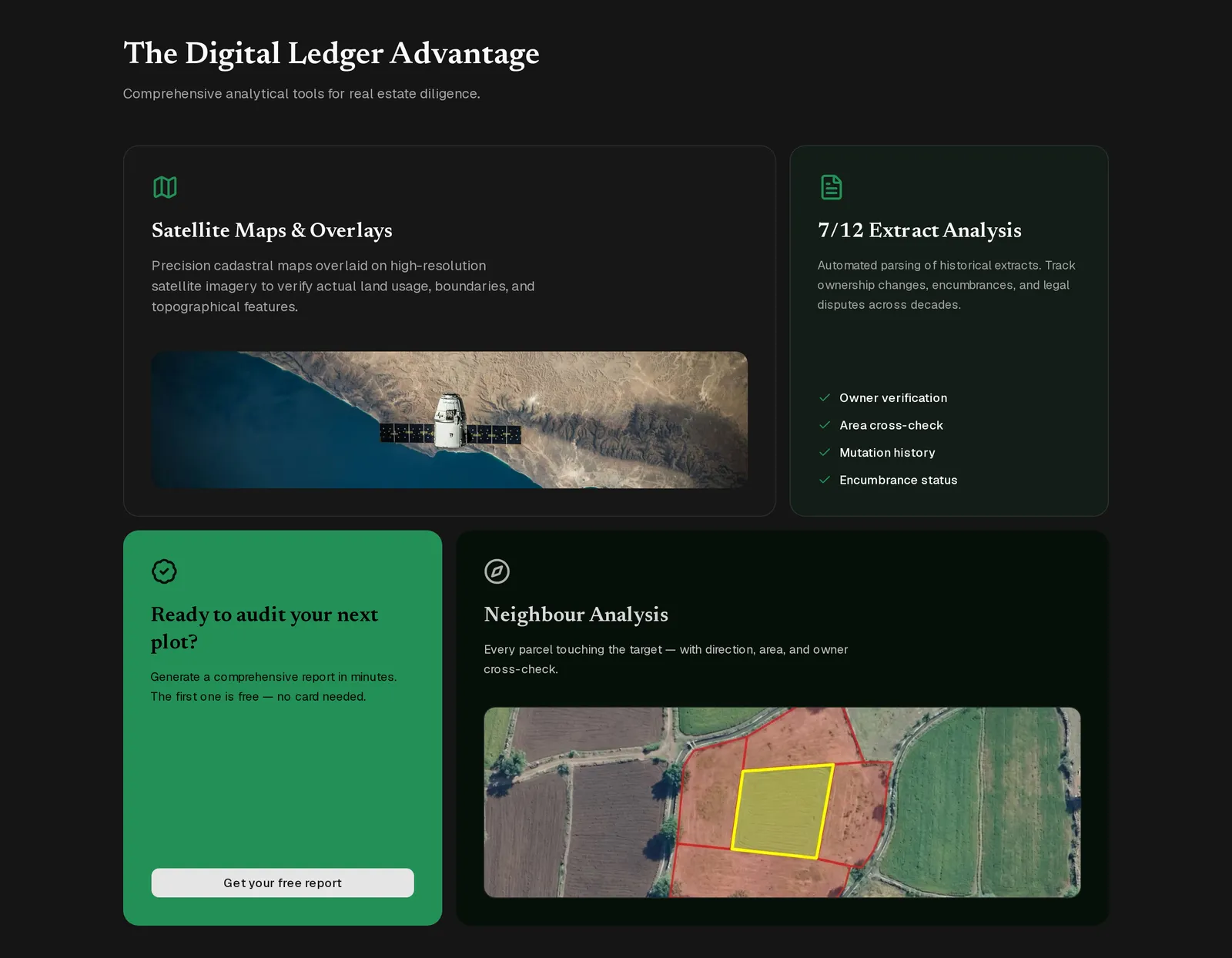Viewport: 1232px width, 958px height.
Task: Click the map icon above Satellite Maps & Overlays
Action: tap(165, 187)
